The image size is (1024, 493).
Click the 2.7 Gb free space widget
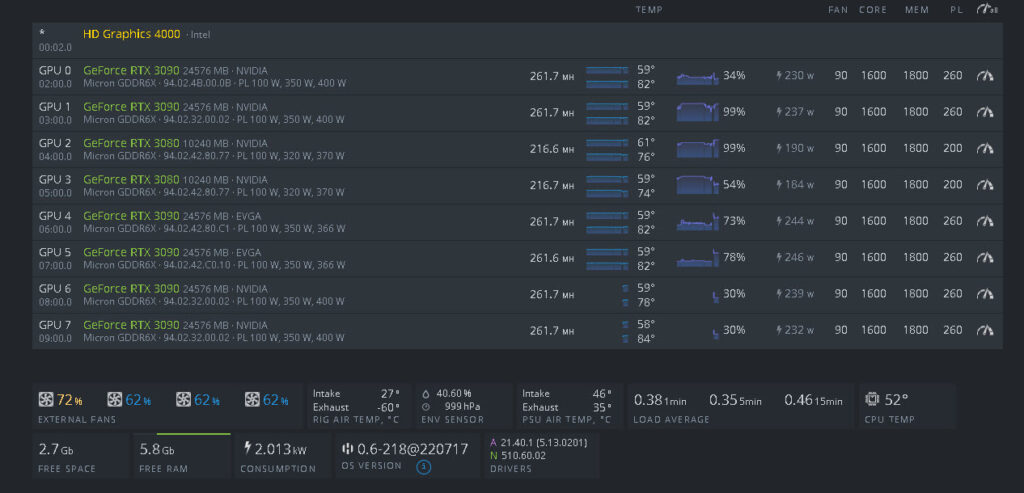point(80,455)
